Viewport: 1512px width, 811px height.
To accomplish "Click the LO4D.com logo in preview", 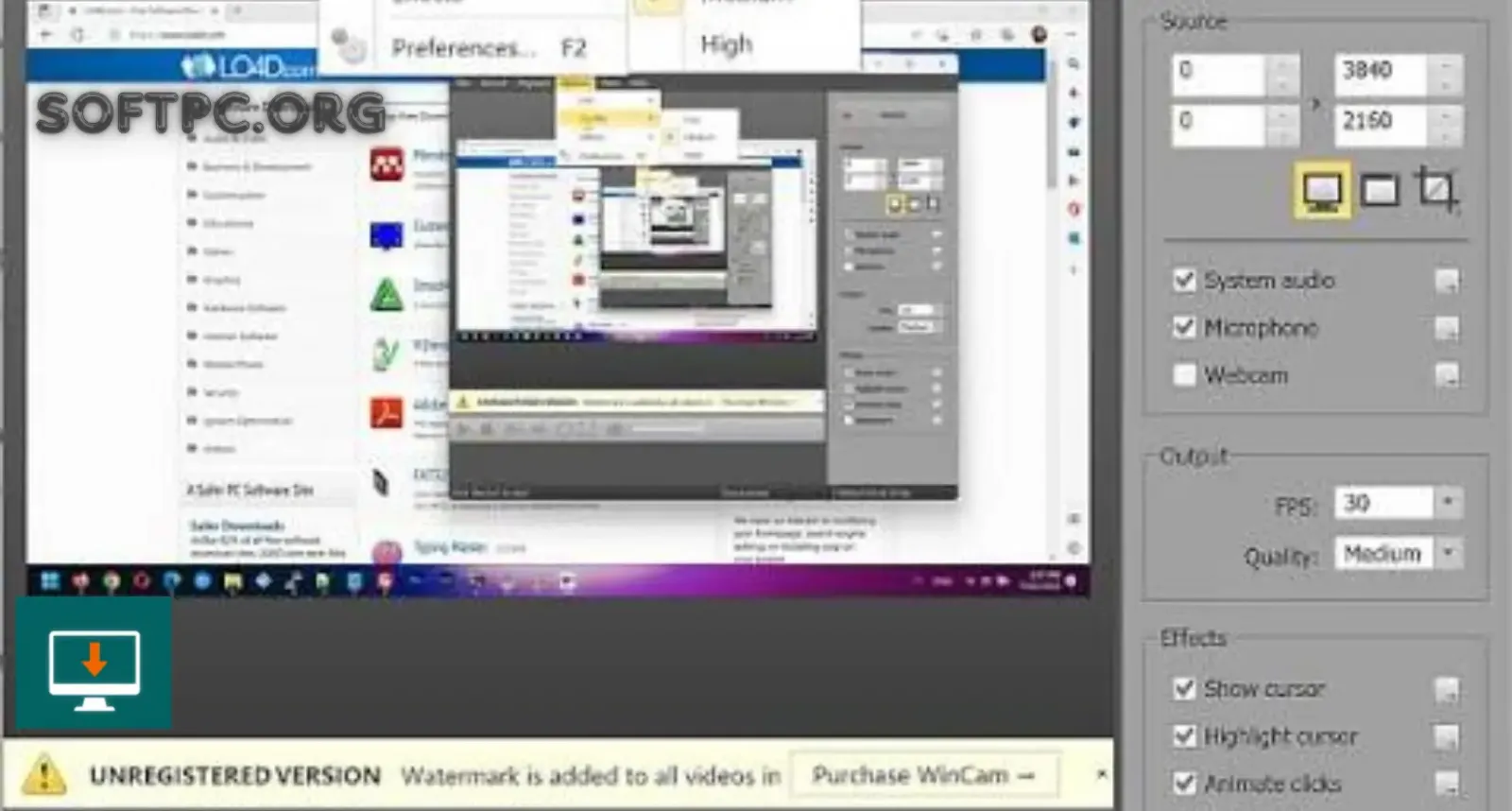I will point(248,67).
